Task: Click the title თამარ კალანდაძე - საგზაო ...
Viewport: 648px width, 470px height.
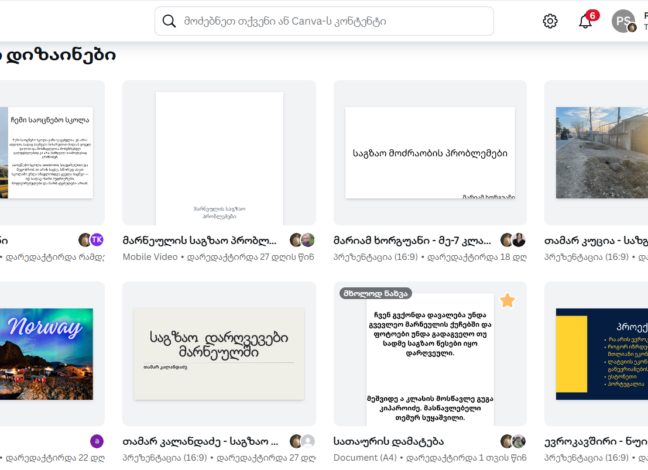Action: 200,441
